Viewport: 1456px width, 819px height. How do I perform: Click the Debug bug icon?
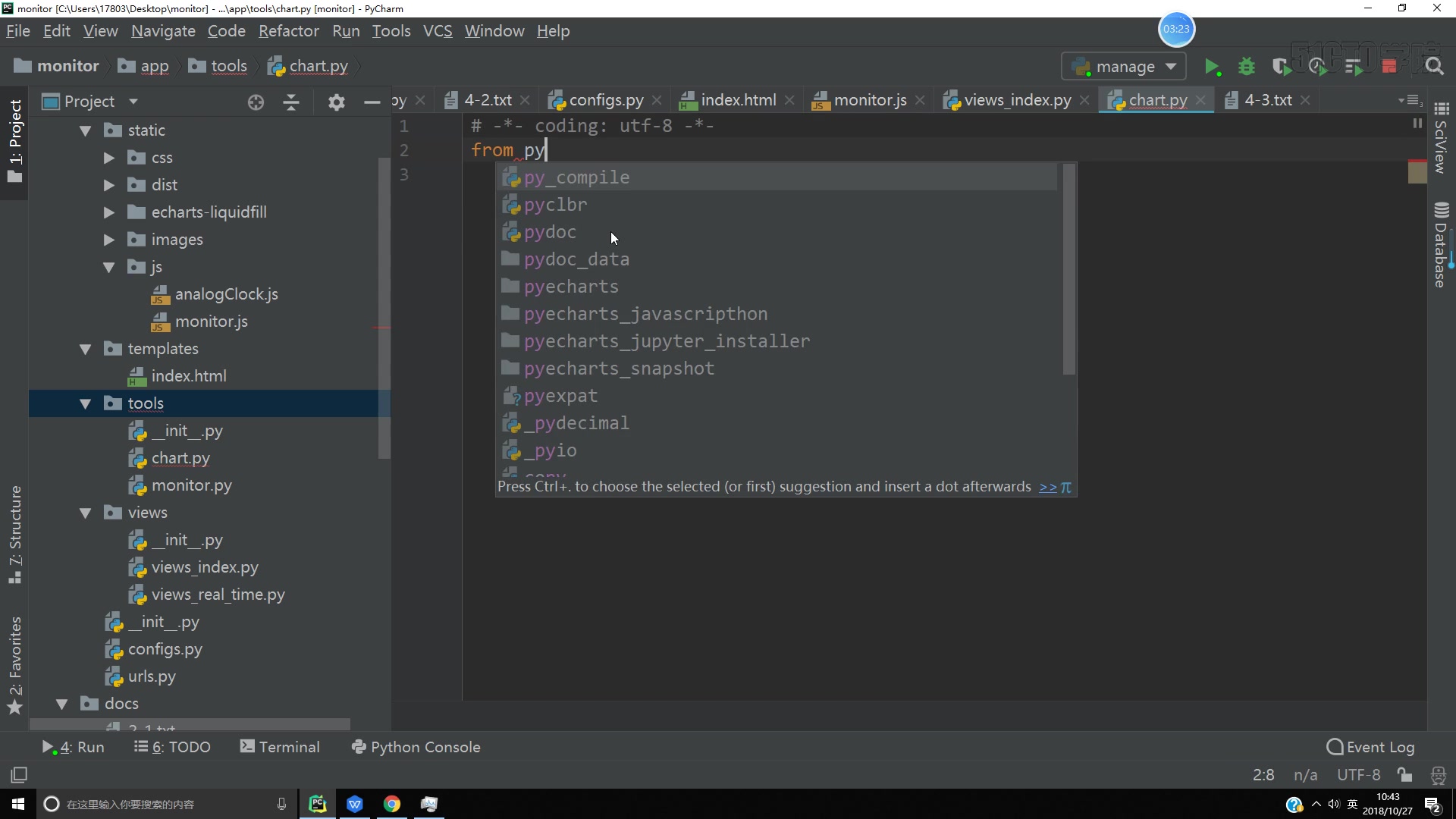pos(1246,67)
